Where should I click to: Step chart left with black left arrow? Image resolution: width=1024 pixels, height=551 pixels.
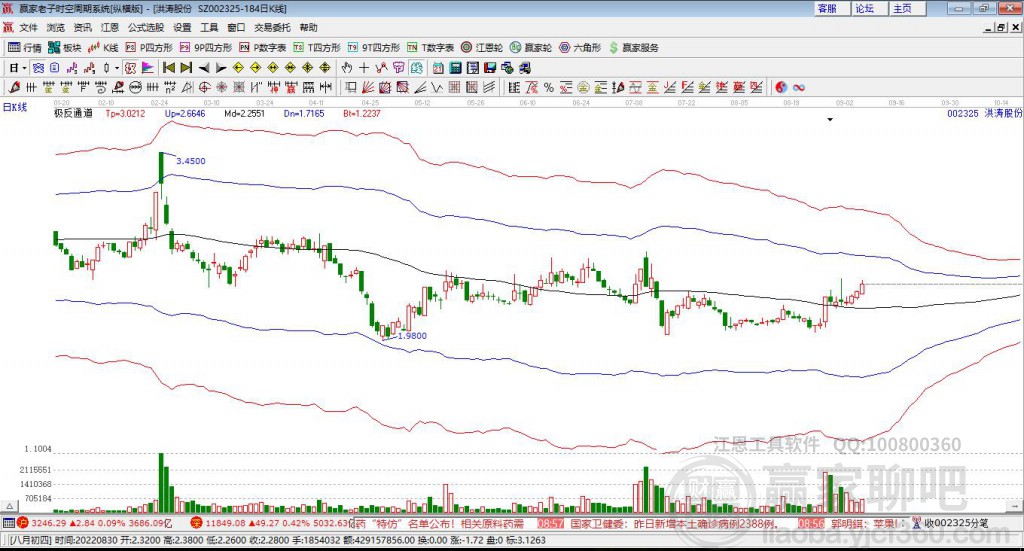[x=204, y=68]
